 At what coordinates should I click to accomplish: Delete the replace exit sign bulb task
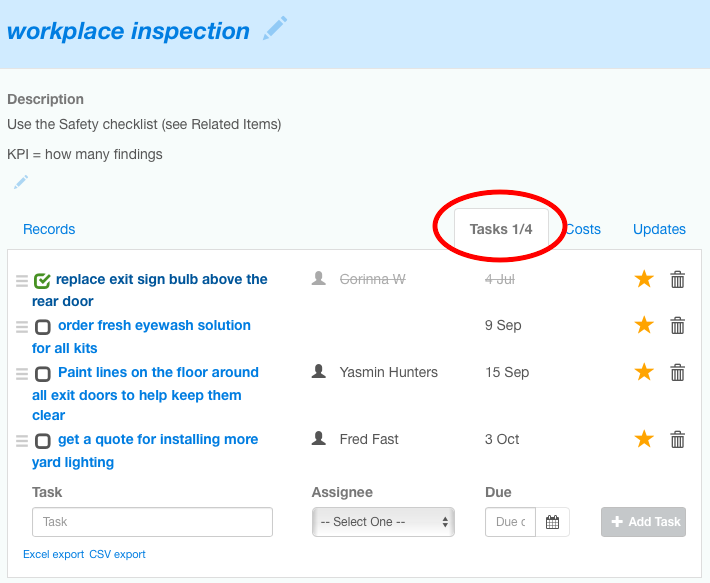(677, 279)
